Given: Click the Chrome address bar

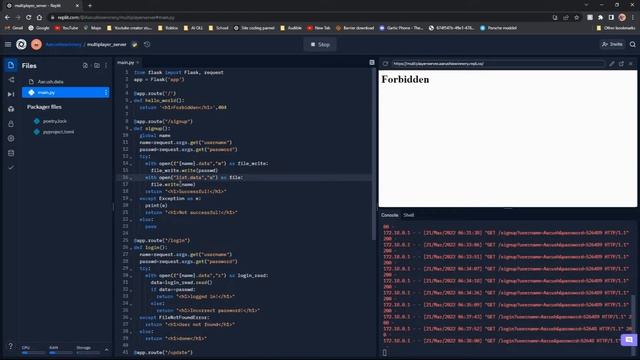Looking at the screenshot, I should click(x=298, y=18).
